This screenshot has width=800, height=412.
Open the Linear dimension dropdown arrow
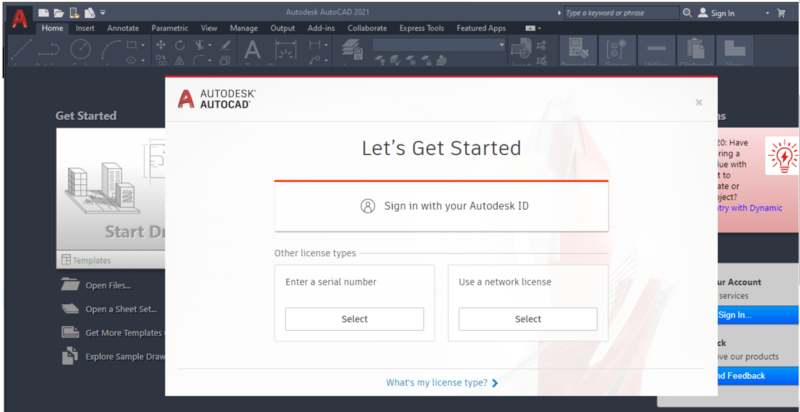click(x=326, y=45)
